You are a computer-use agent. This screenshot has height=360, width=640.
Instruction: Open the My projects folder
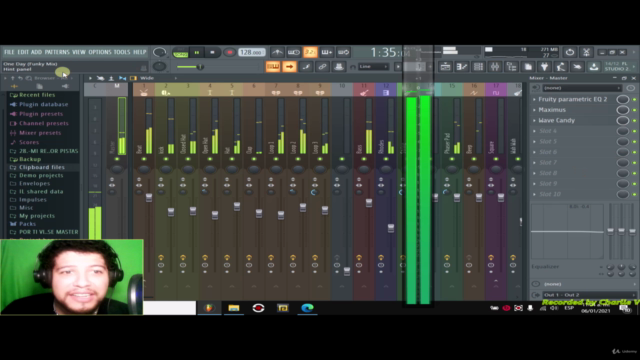[37, 216]
